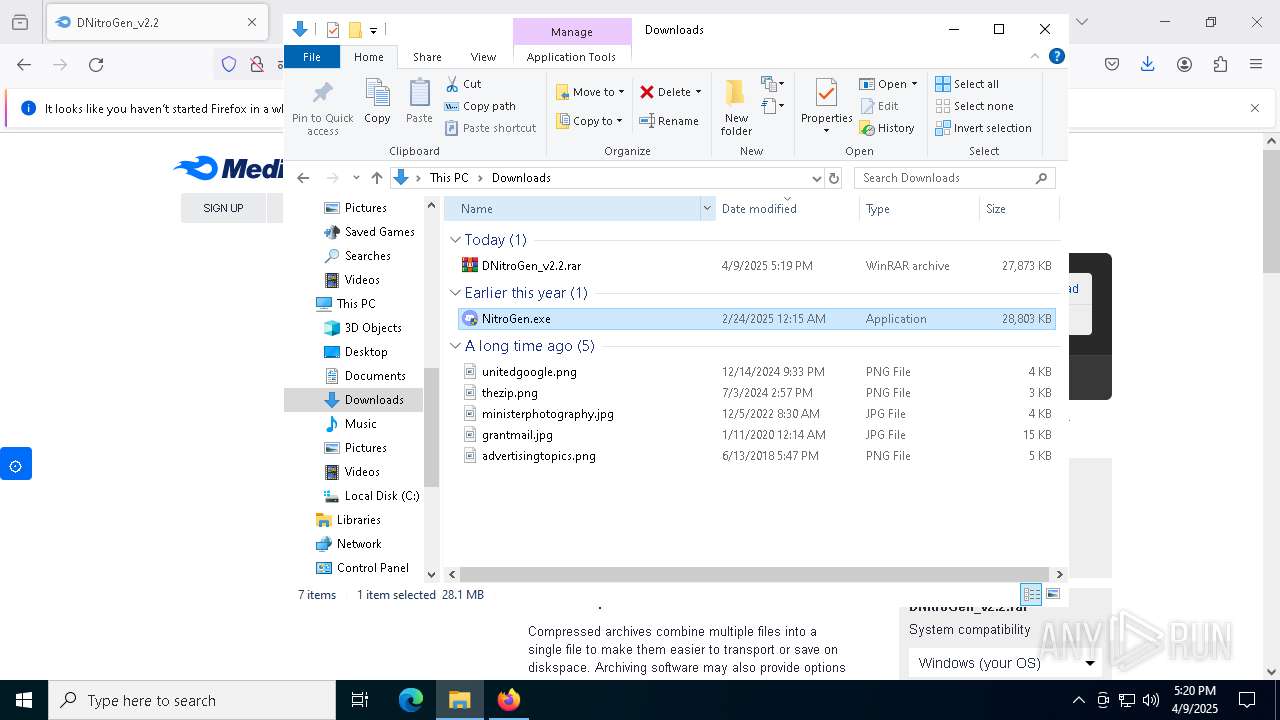Open Firefox hamburger application menu
Image resolution: width=1280 pixels, height=720 pixels.
(1256, 64)
